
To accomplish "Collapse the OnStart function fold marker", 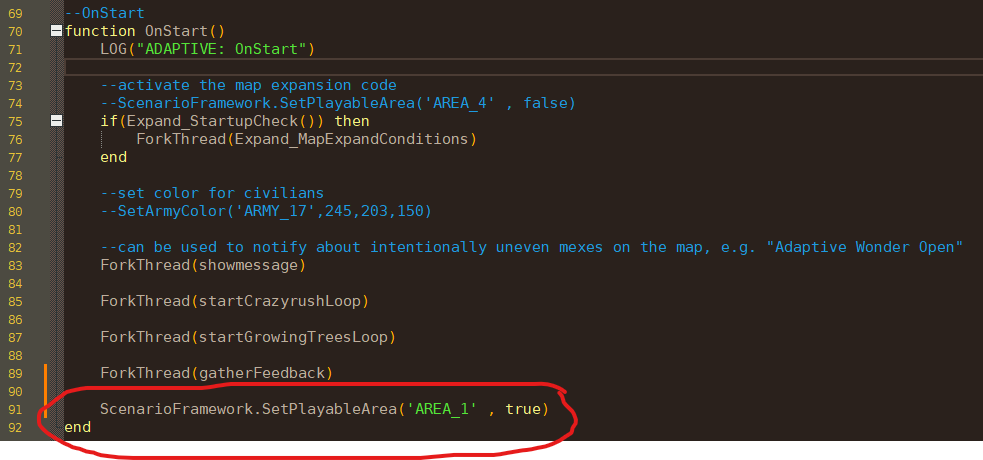I will pos(56,31).
